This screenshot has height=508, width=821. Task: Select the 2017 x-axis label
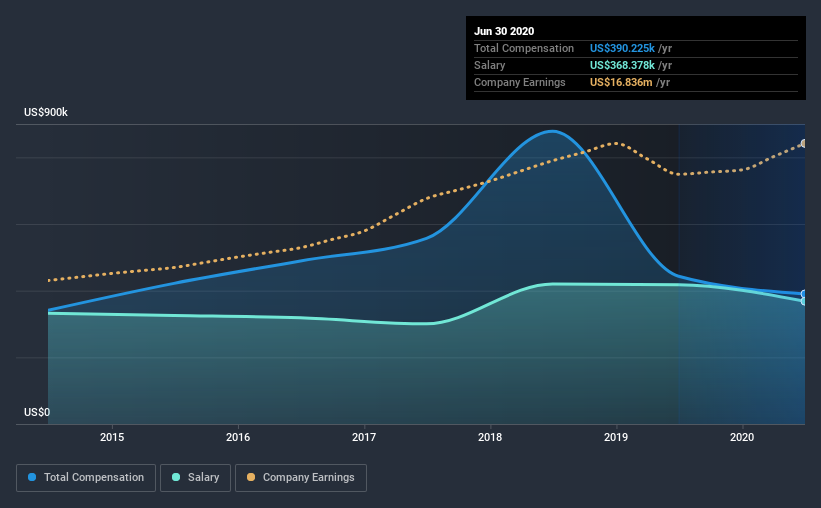[x=364, y=437]
